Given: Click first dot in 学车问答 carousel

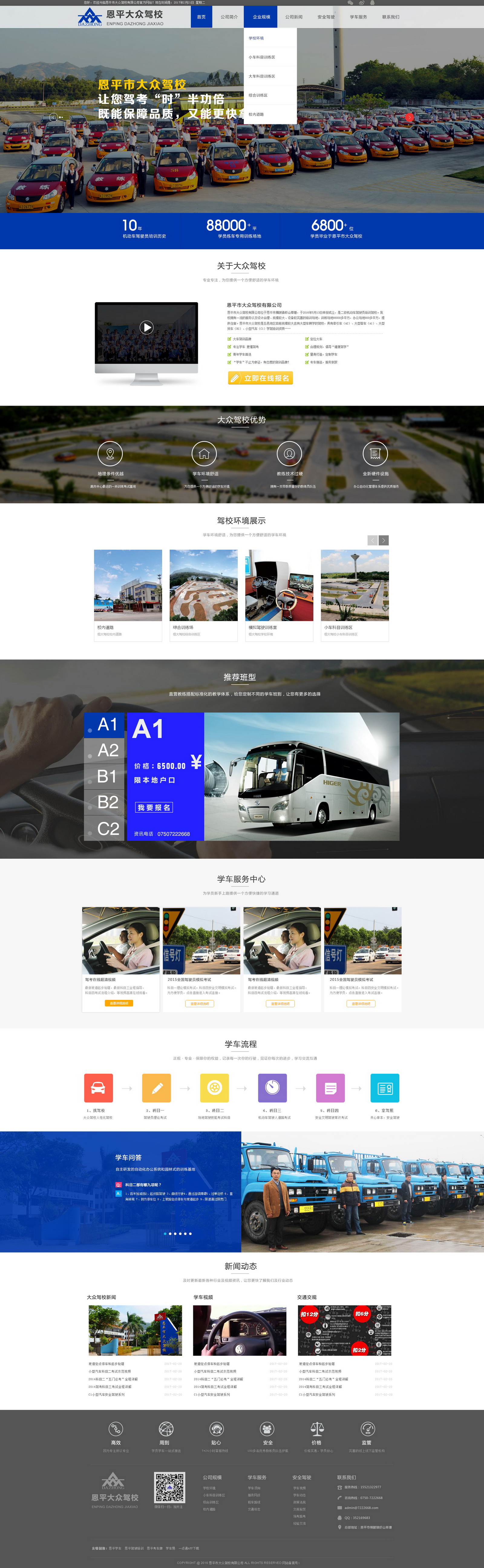Looking at the screenshot, I should pos(165,1234).
